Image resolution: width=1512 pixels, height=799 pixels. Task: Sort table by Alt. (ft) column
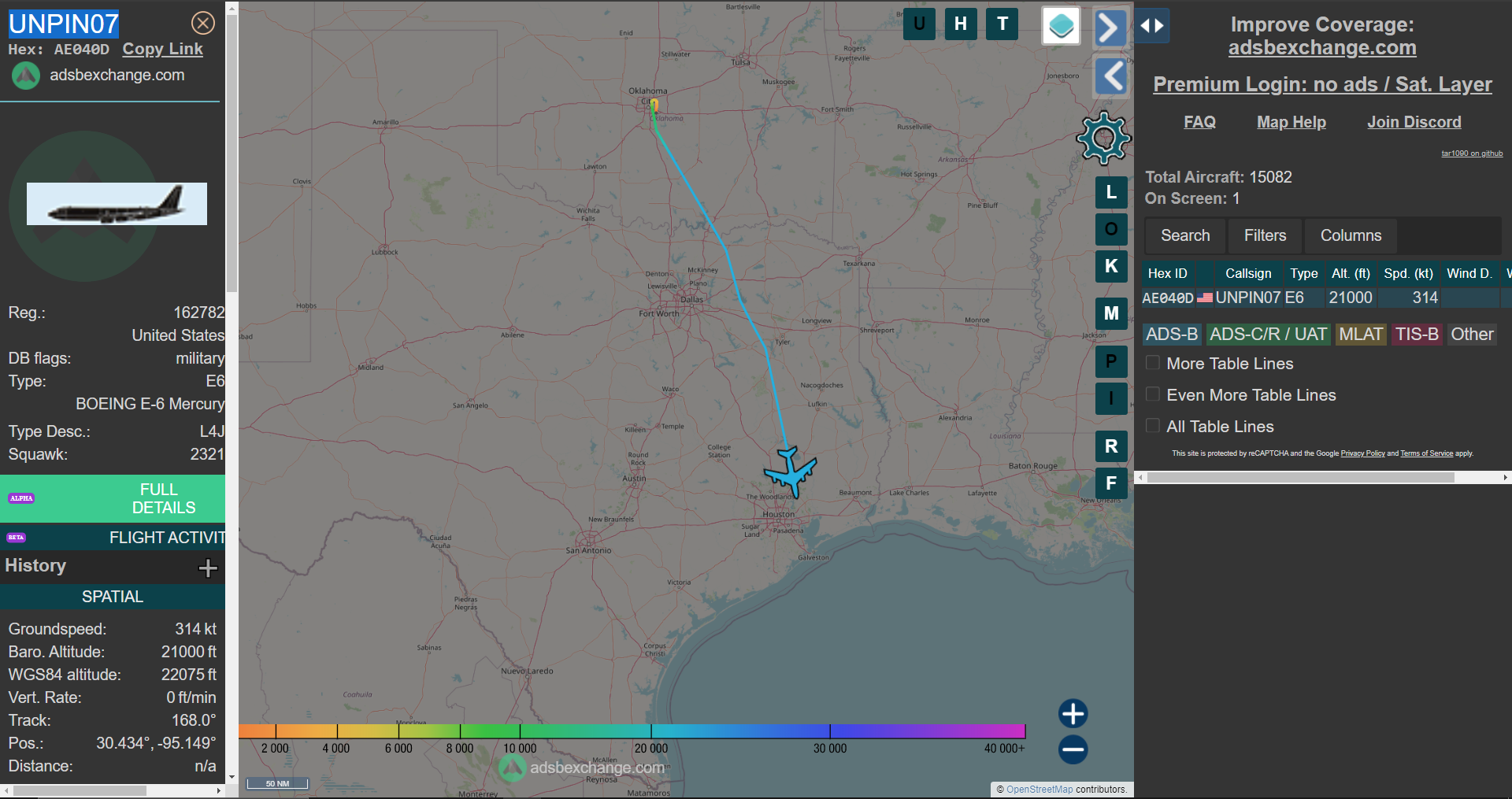(1351, 273)
